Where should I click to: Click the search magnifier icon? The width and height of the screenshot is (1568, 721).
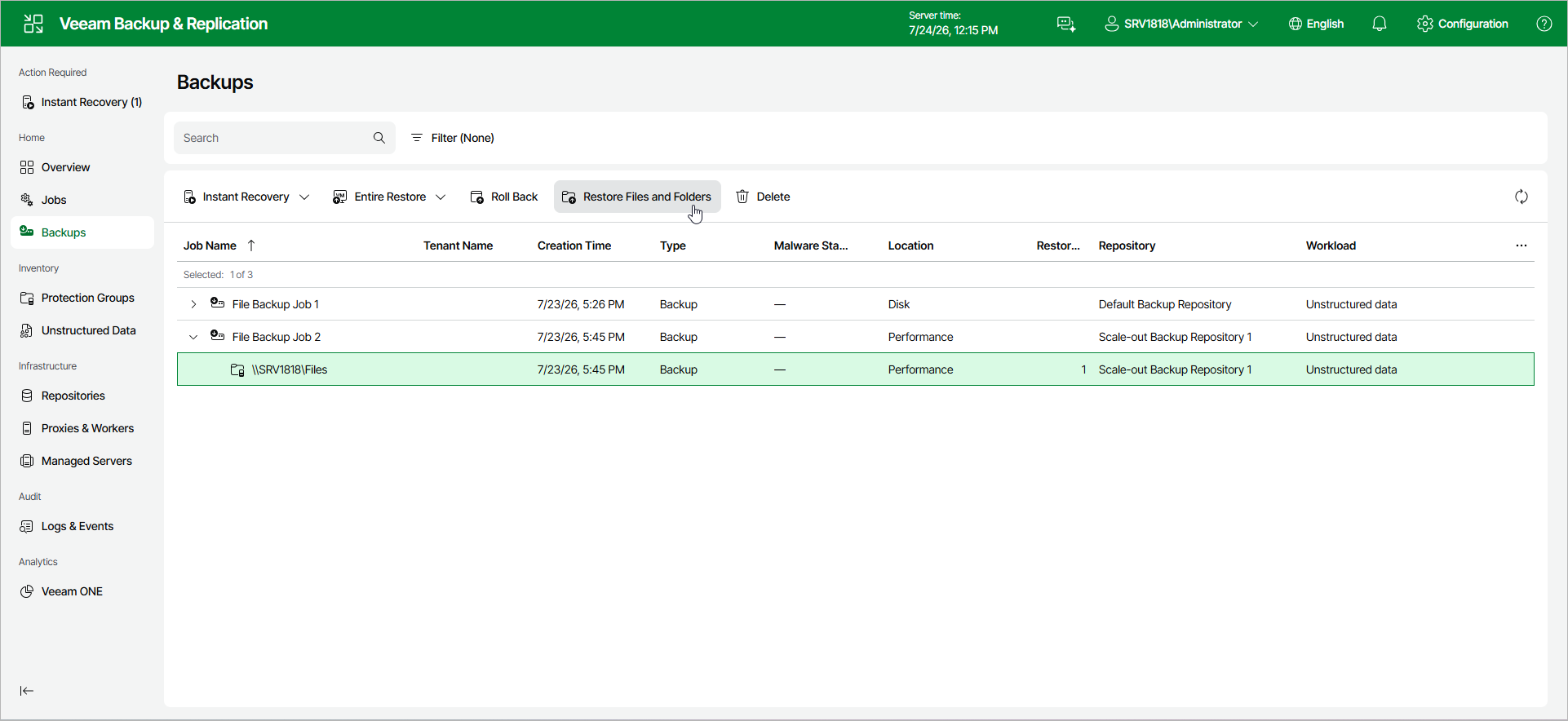pyautogui.click(x=379, y=138)
